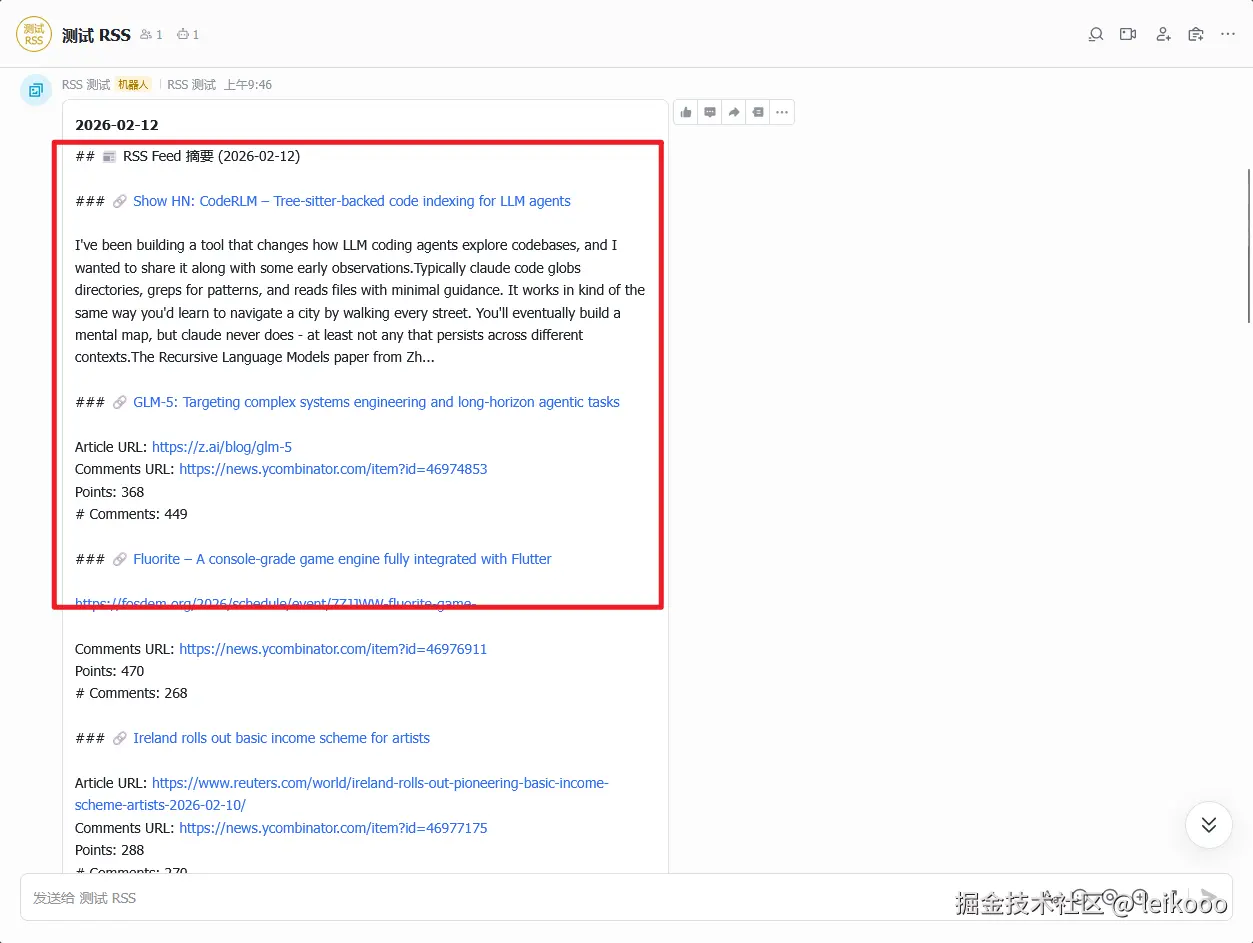Image resolution: width=1253 pixels, height=943 pixels.
Task: Reply to the RSS message
Action: click(x=710, y=112)
